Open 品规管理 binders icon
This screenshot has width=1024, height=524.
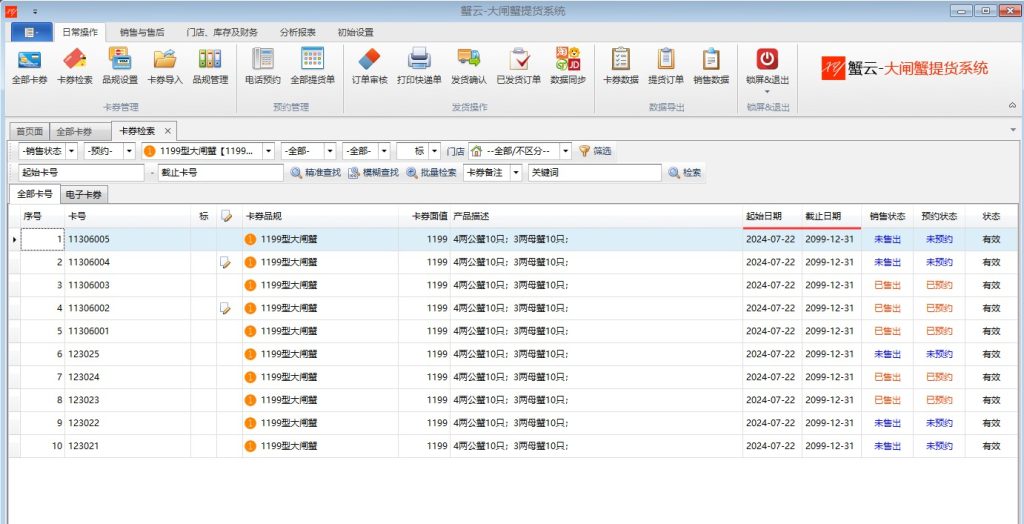pos(210,66)
